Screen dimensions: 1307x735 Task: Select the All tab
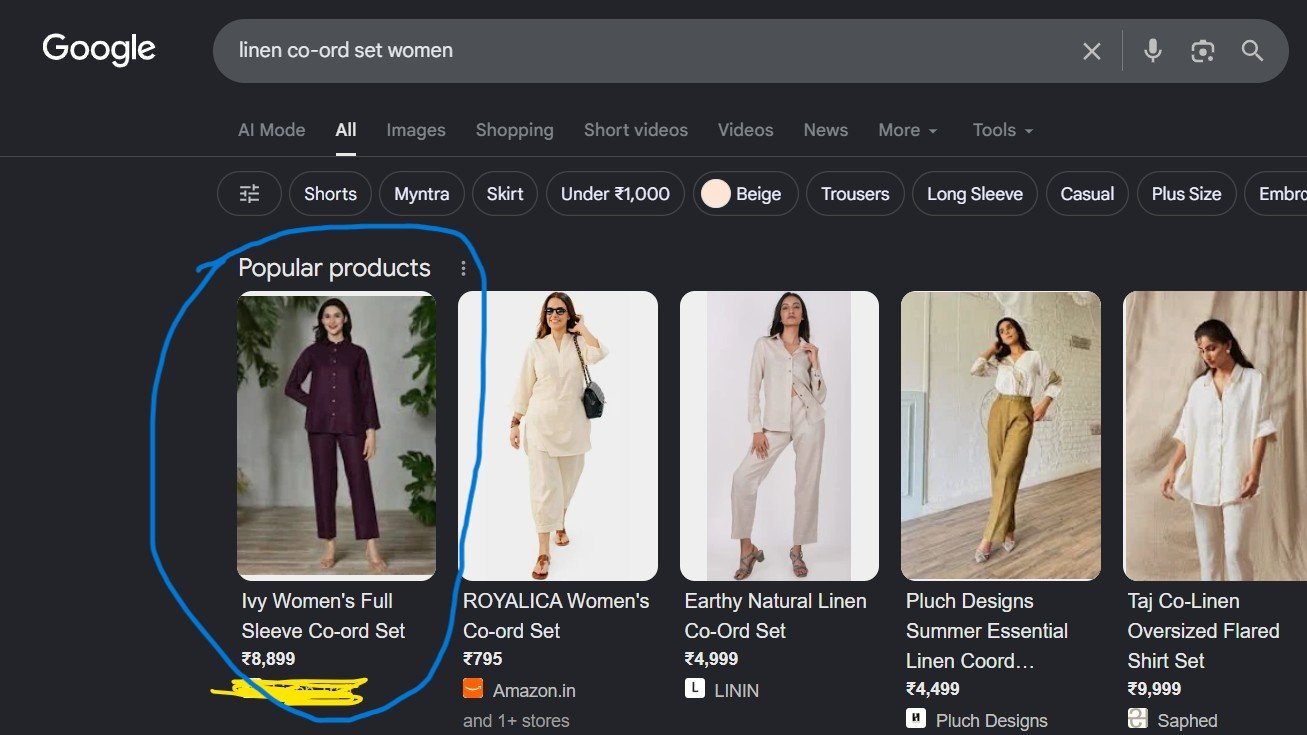coord(346,130)
